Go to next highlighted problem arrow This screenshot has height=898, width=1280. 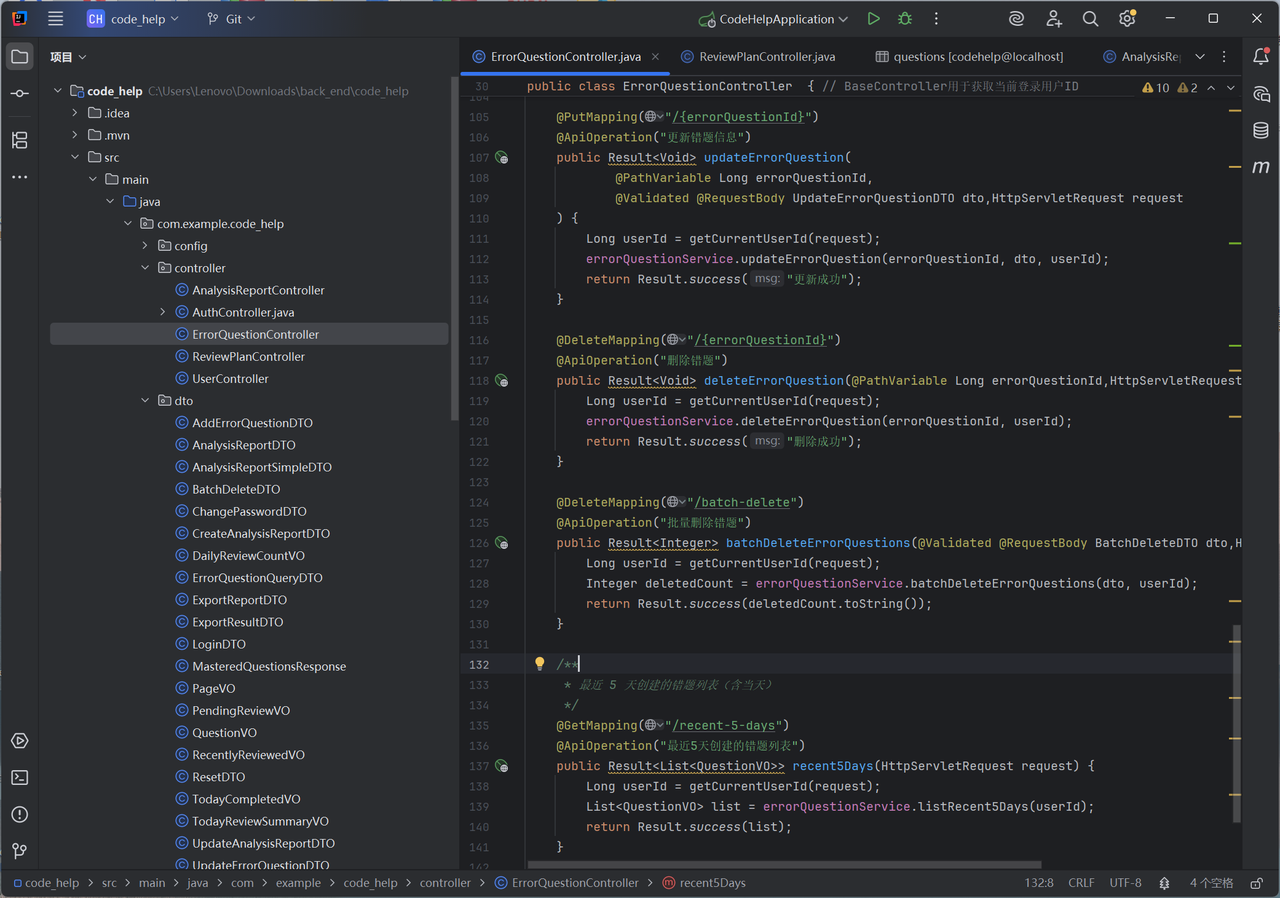(x=1231, y=88)
